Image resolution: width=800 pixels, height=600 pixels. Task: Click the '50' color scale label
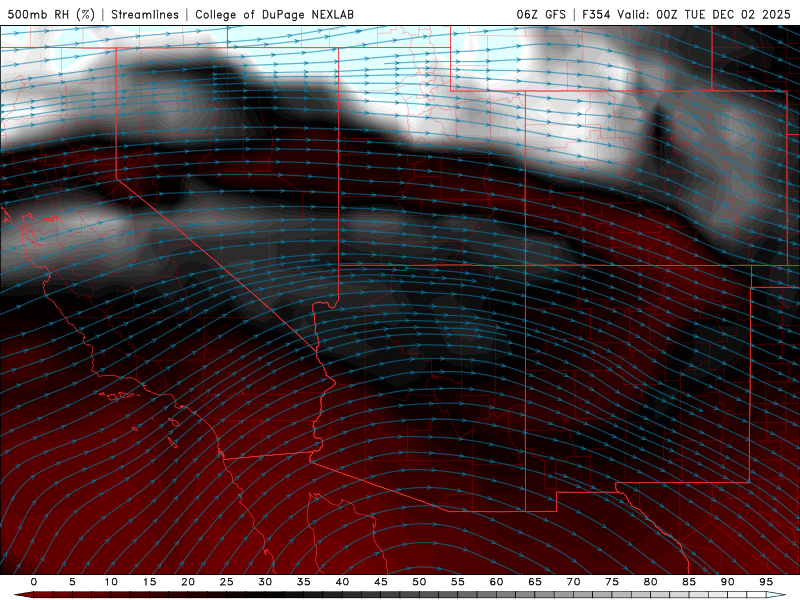(419, 582)
